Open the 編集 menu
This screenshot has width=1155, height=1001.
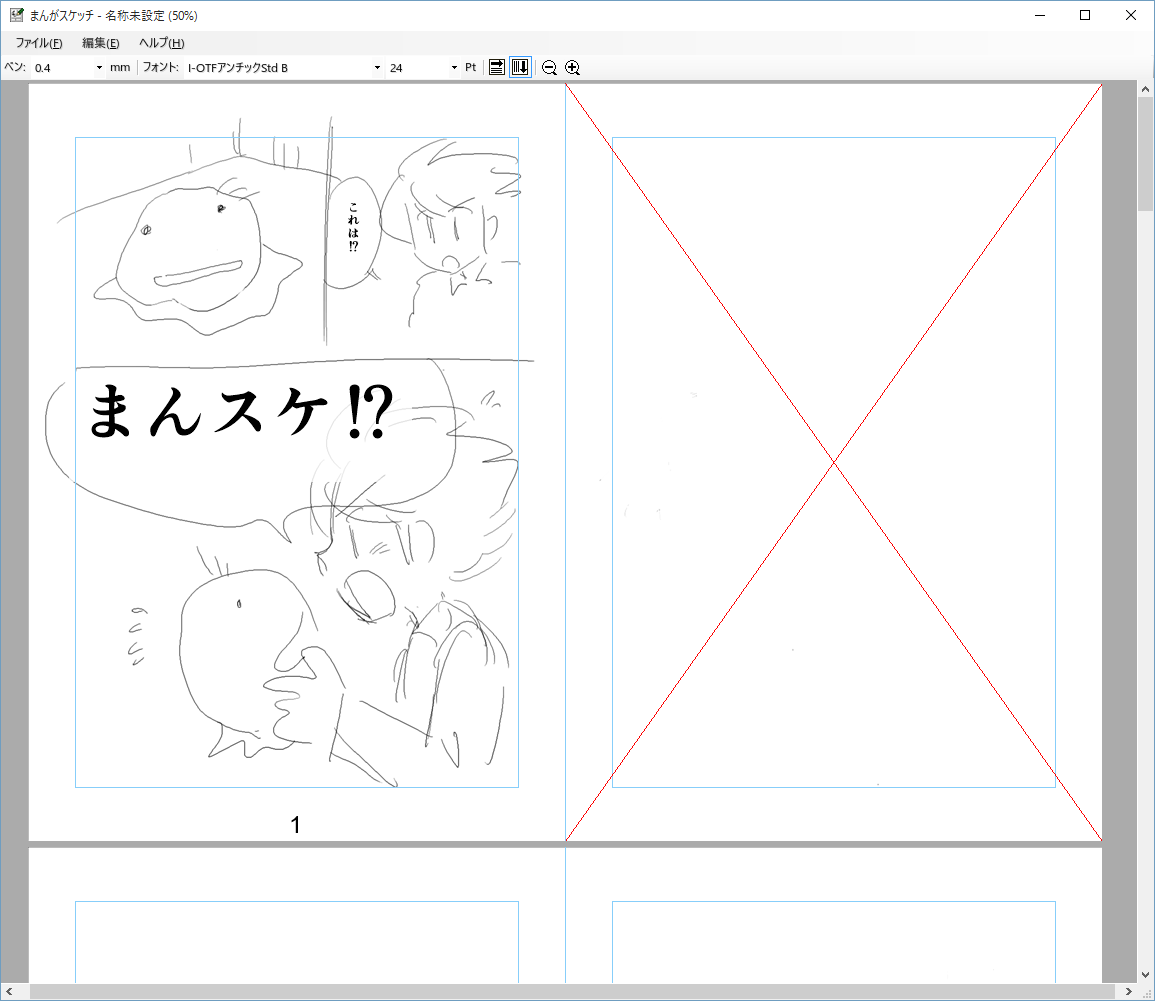pyautogui.click(x=98, y=43)
